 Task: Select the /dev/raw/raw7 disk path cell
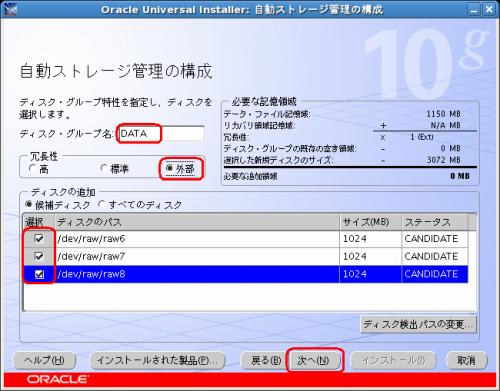pyautogui.click(x=197, y=256)
